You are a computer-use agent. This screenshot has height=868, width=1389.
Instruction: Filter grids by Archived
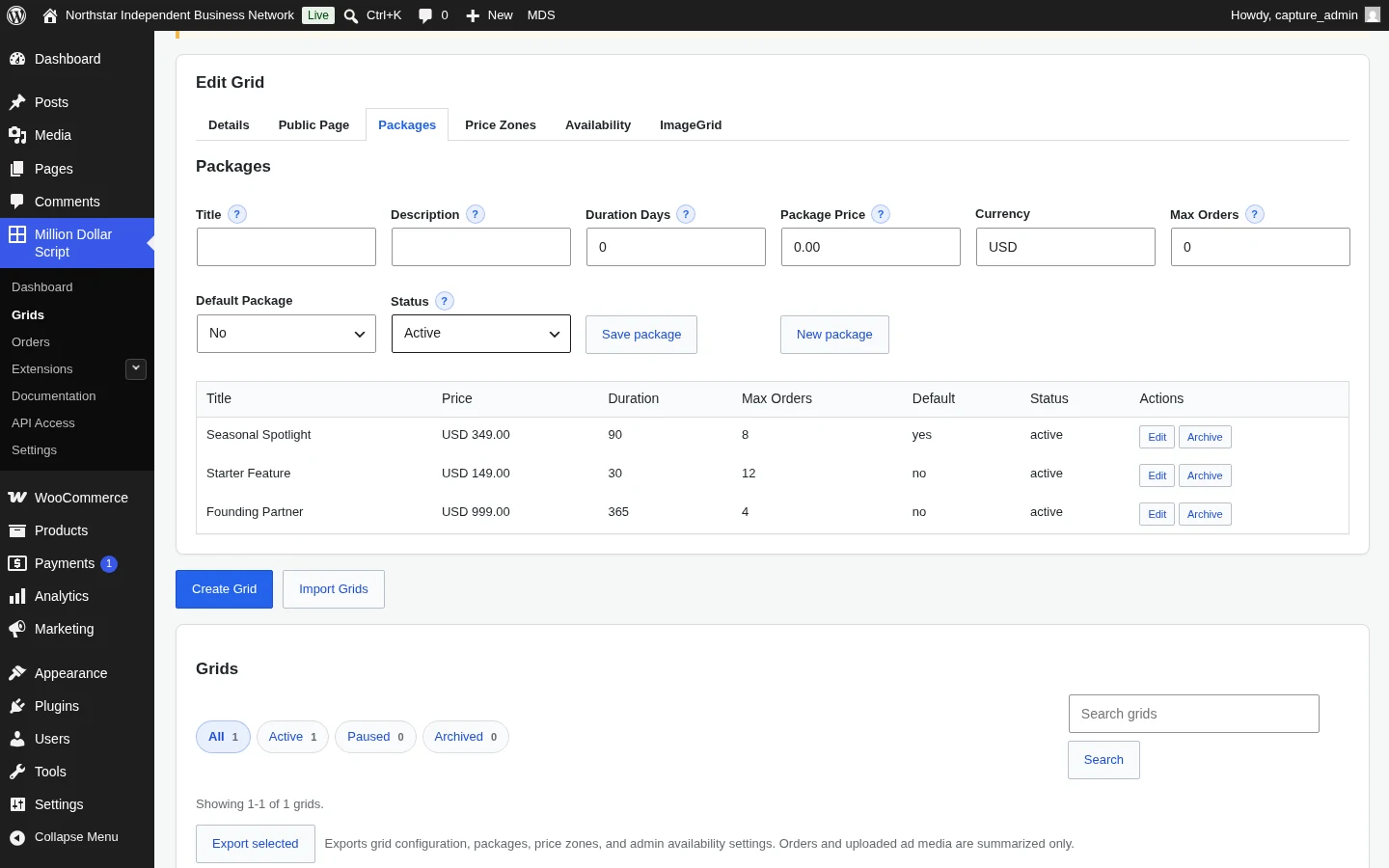465,737
